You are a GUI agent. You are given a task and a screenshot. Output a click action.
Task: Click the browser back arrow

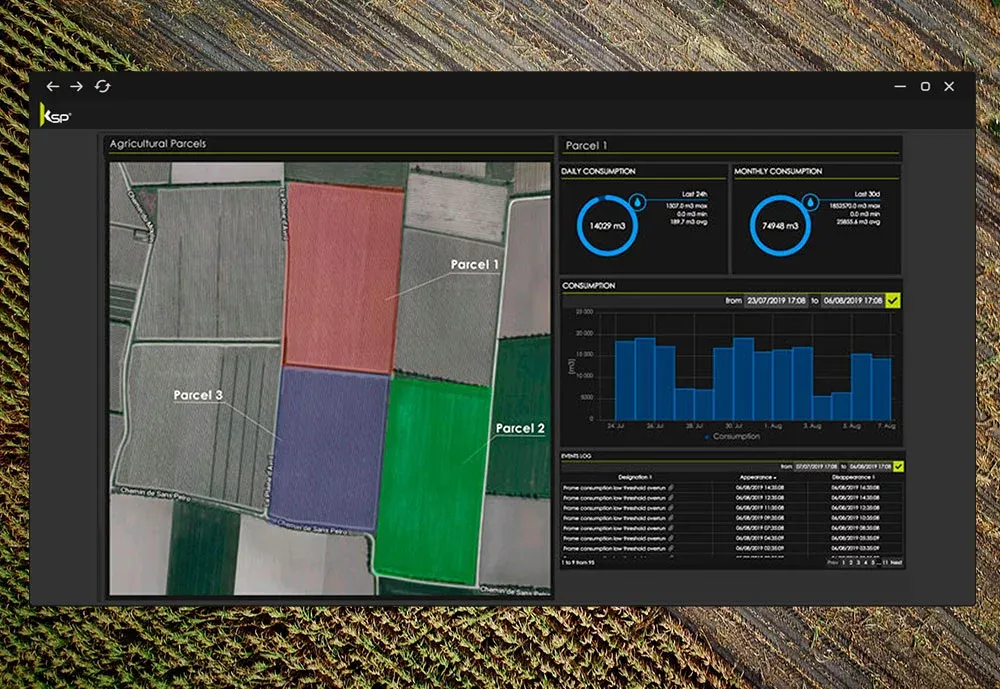53,87
